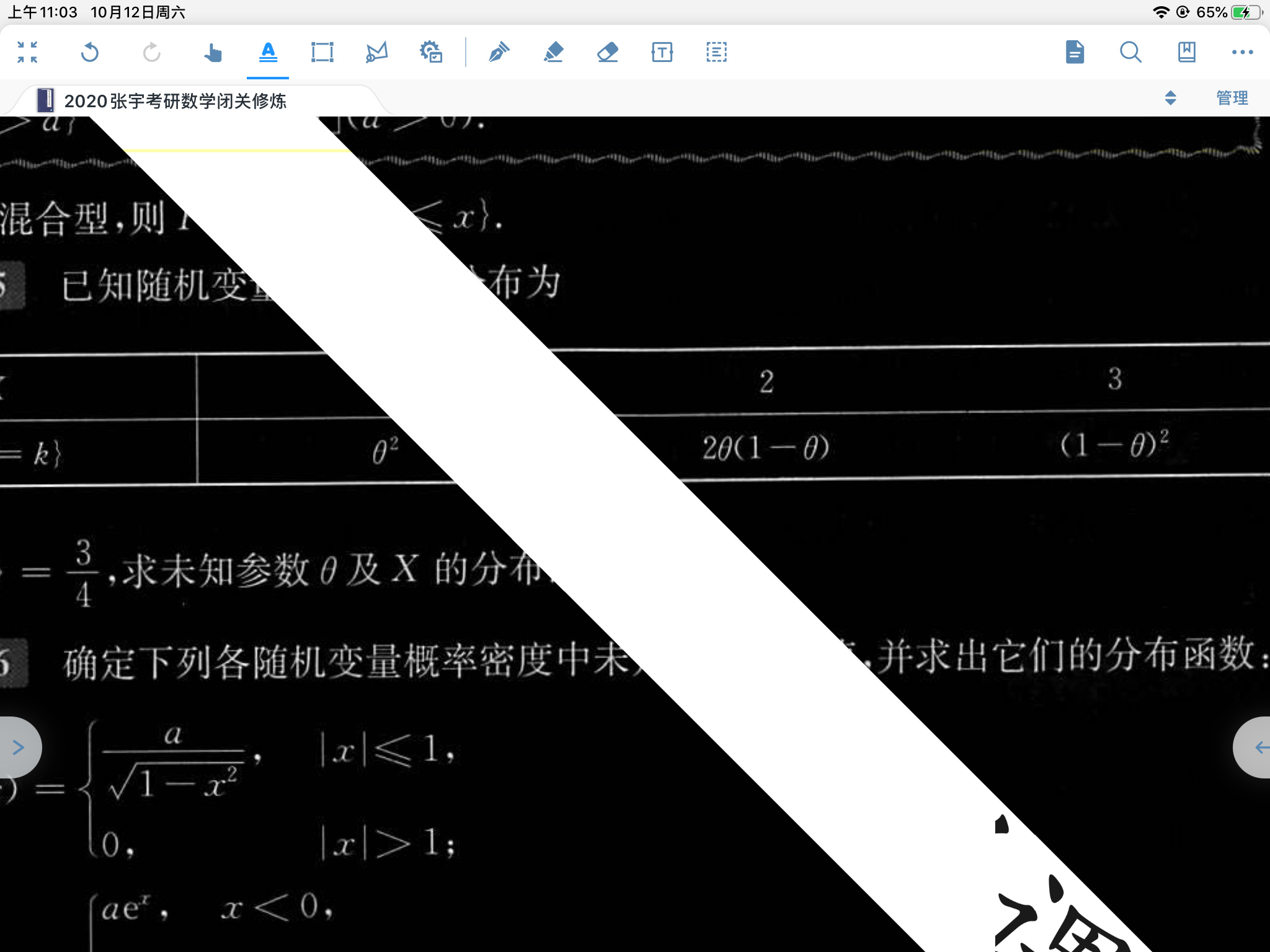This screenshot has width=1270, height=952.
Task: Open annotation settings gear tool
Action: (431, 52)
